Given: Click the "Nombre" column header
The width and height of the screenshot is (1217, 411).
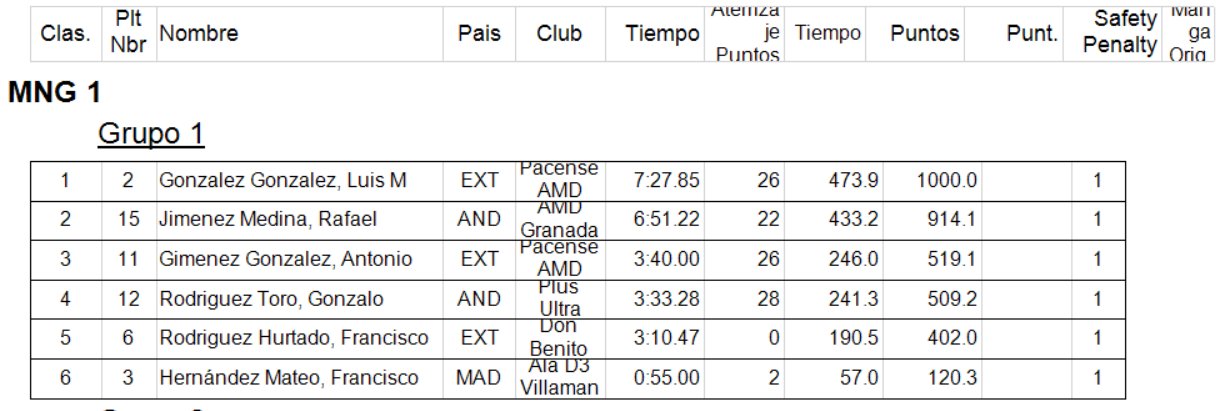Looking at the screenshot, I should [199, 34].
